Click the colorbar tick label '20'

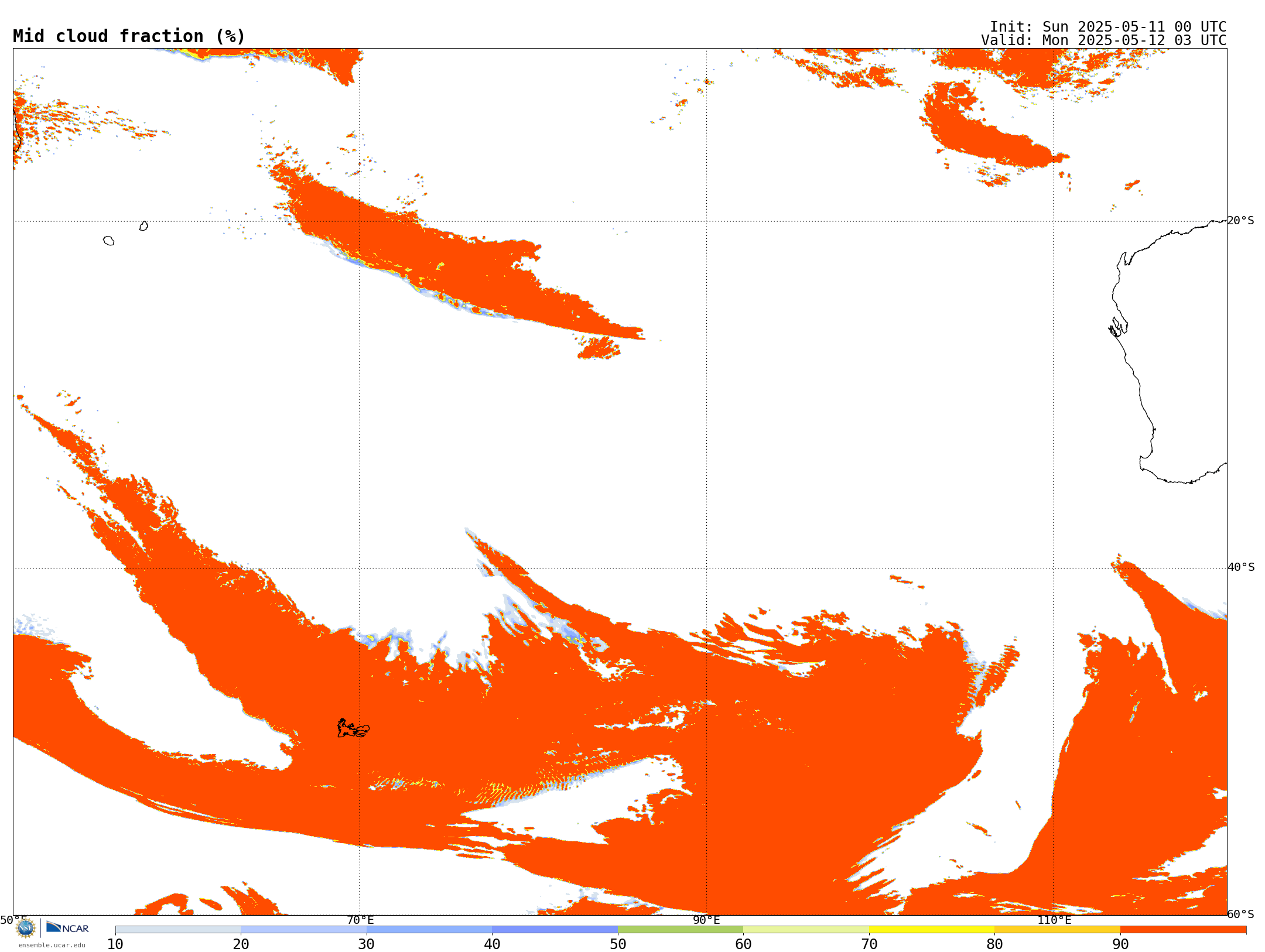[x=241, y=944]
